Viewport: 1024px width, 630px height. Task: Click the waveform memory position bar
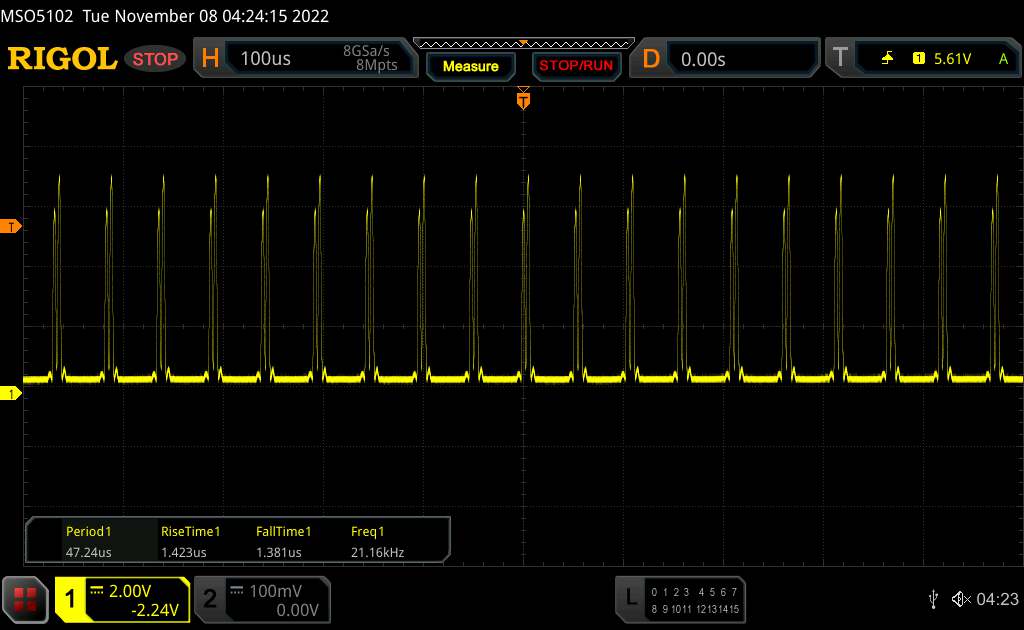[523, 43]
